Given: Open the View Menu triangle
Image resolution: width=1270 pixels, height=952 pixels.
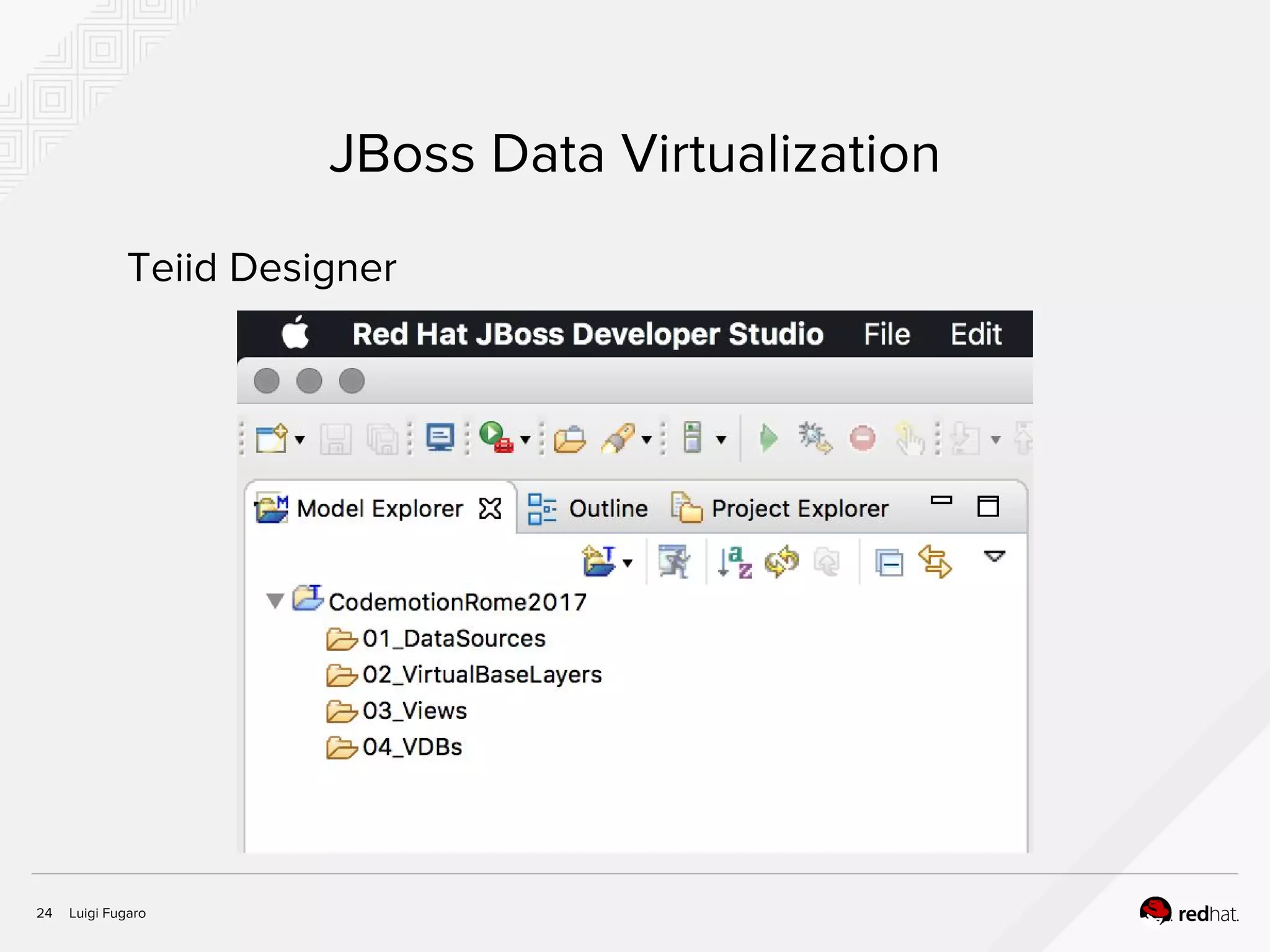Looking at the screenshot, I should [995, 556].
